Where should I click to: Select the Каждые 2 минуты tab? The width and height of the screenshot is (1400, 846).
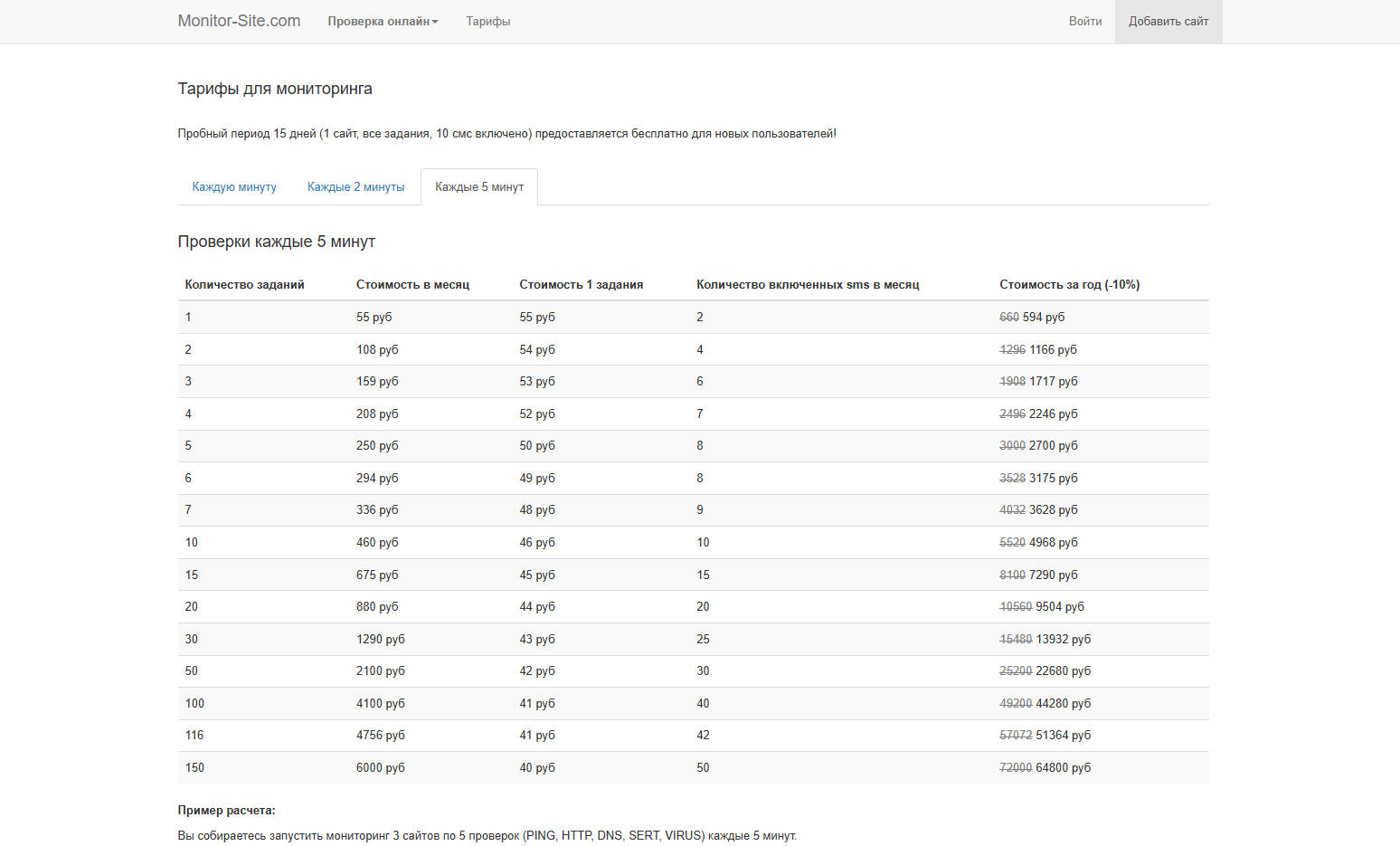point(355,187)
